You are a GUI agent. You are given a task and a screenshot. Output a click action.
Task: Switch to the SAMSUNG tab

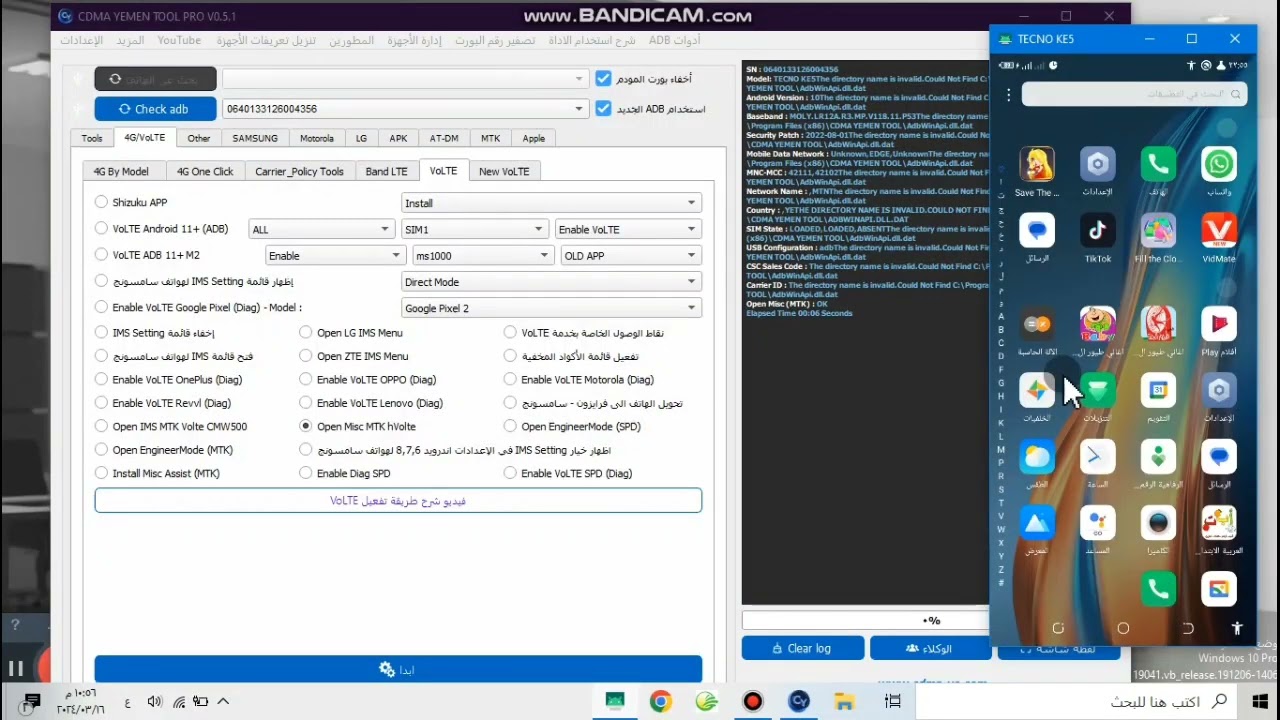(x=255, y=138)
